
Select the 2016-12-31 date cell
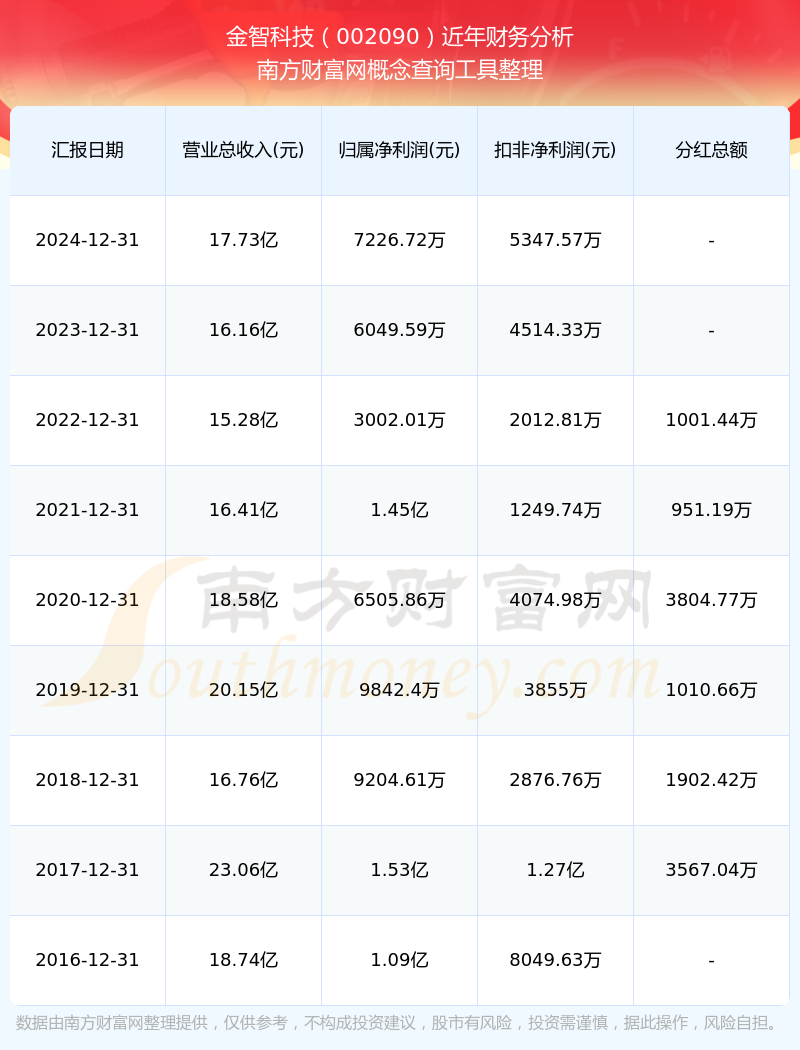(x=88, y=960)
